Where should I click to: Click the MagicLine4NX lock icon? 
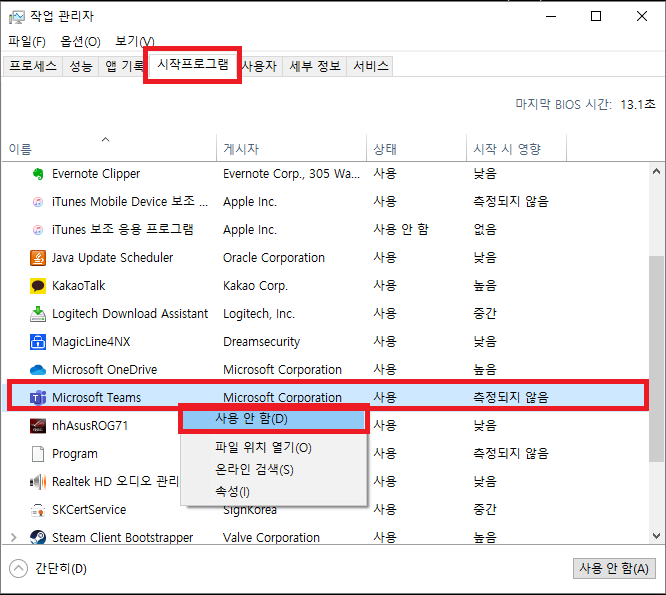(38, 342)
